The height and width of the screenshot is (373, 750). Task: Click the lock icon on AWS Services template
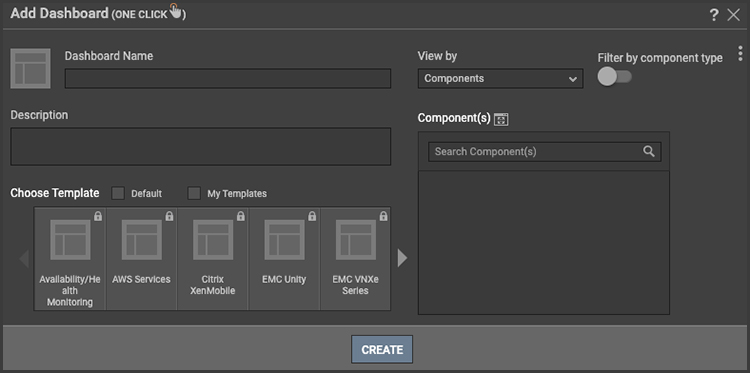(x=169, y=216)
